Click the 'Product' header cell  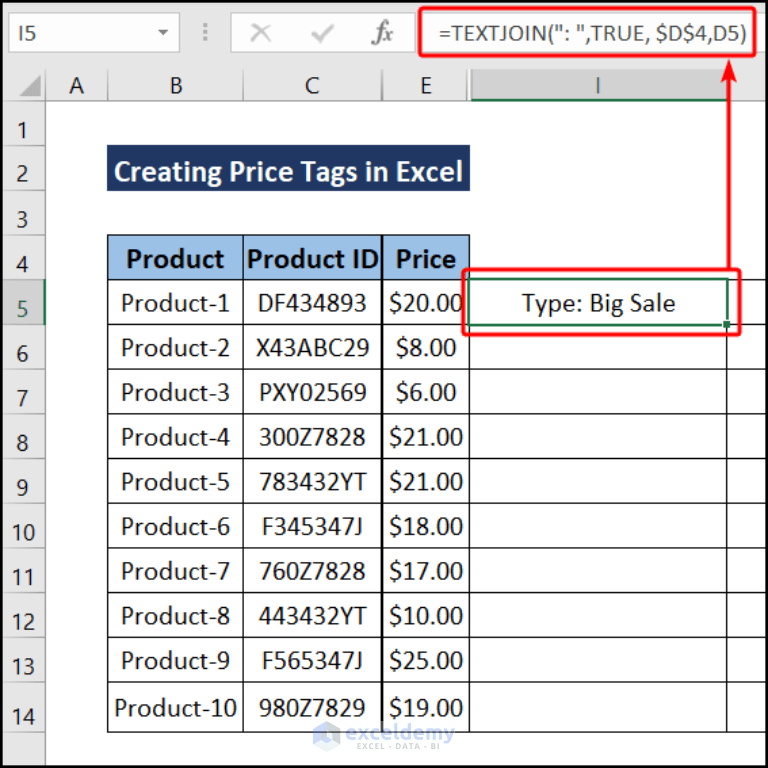[x=175, y=258]
